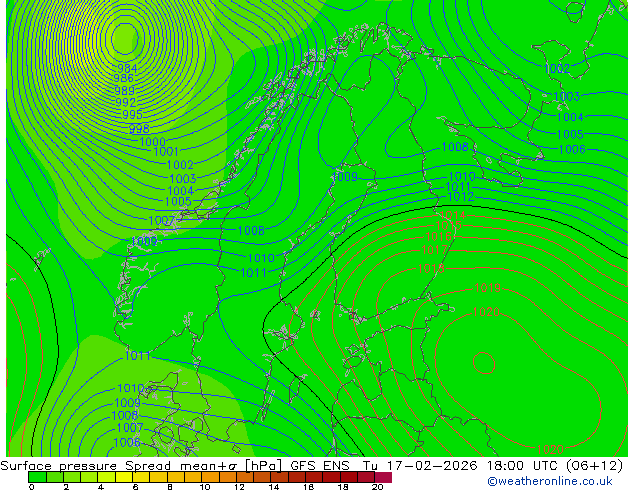Select the 1000 hPa contour label
This screenshot has width=634, height=490.
[x=152, y=142]
